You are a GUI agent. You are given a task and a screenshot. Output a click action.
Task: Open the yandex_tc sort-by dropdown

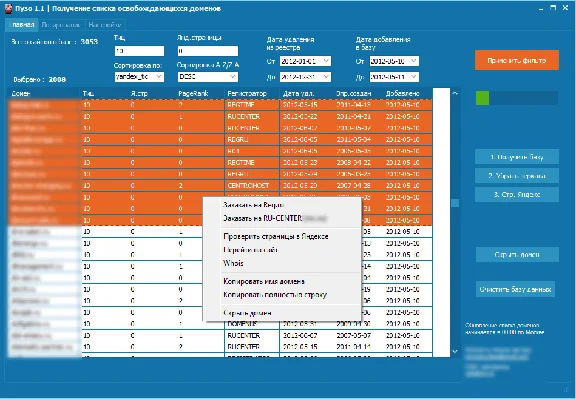pyautogui.click(x=159, y=77)
